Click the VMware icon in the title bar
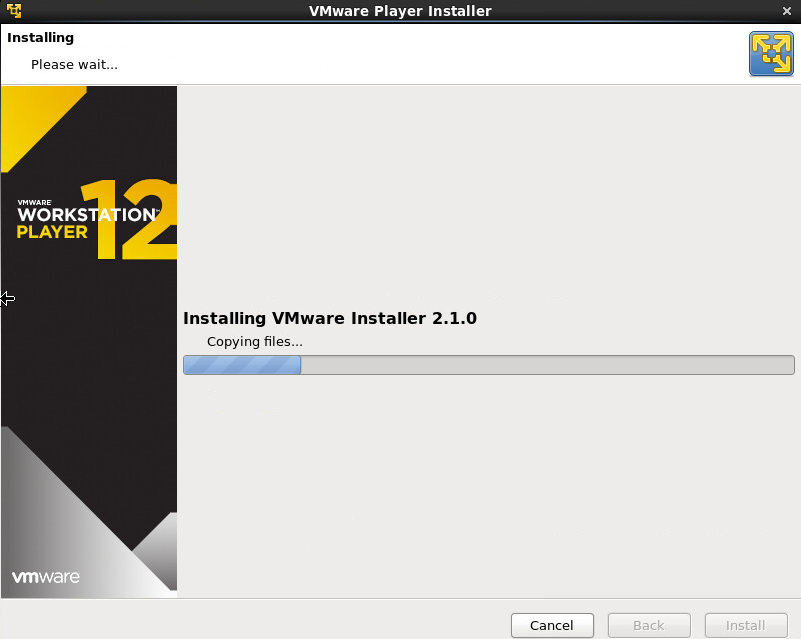801x639 pixels. coord(14,10)
